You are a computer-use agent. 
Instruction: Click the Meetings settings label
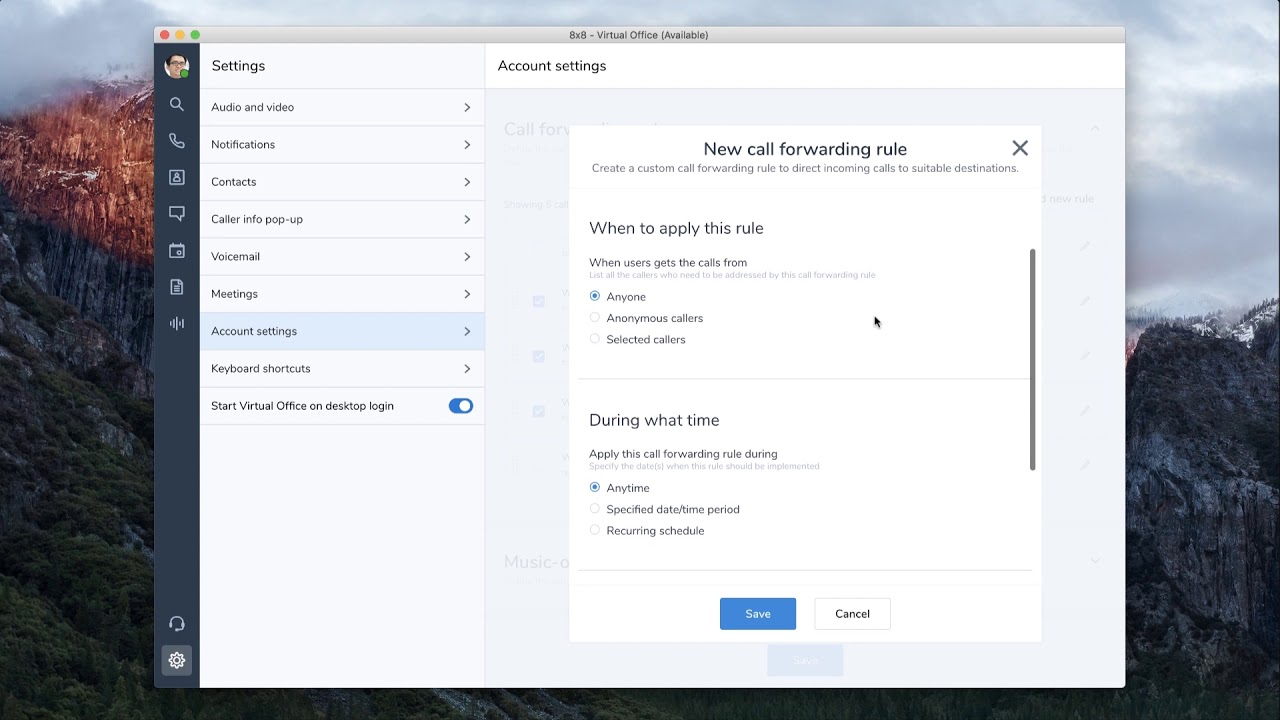coord(234,294)
